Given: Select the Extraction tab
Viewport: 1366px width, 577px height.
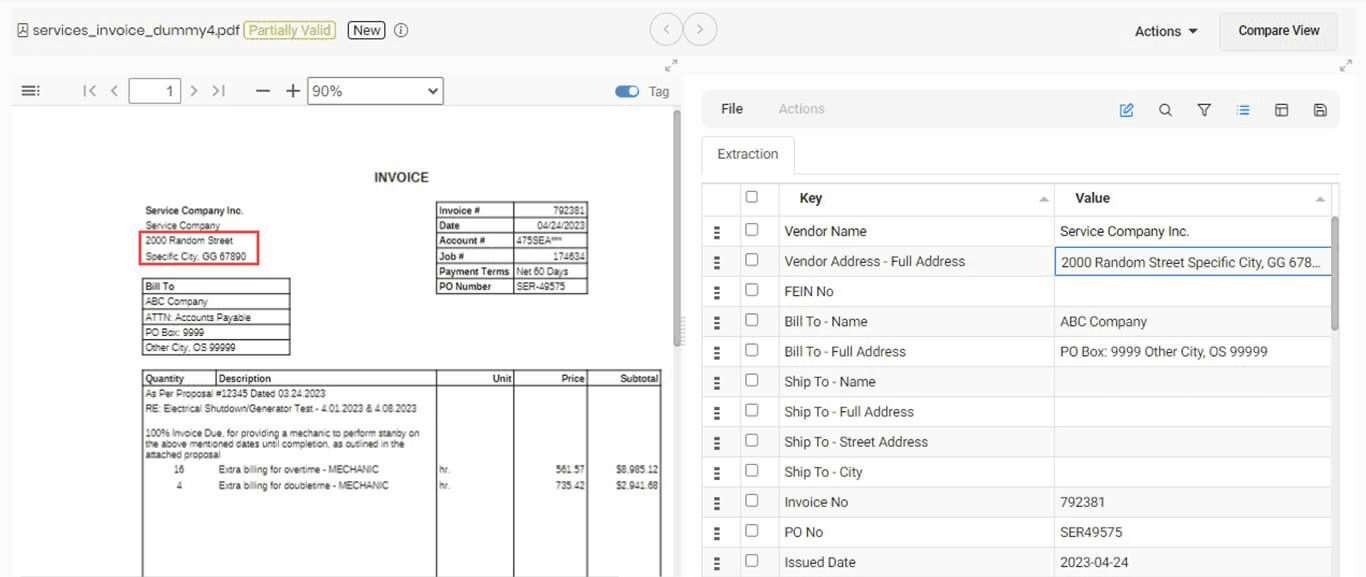Looking at the screenshot, I should (x=748, y=154).
